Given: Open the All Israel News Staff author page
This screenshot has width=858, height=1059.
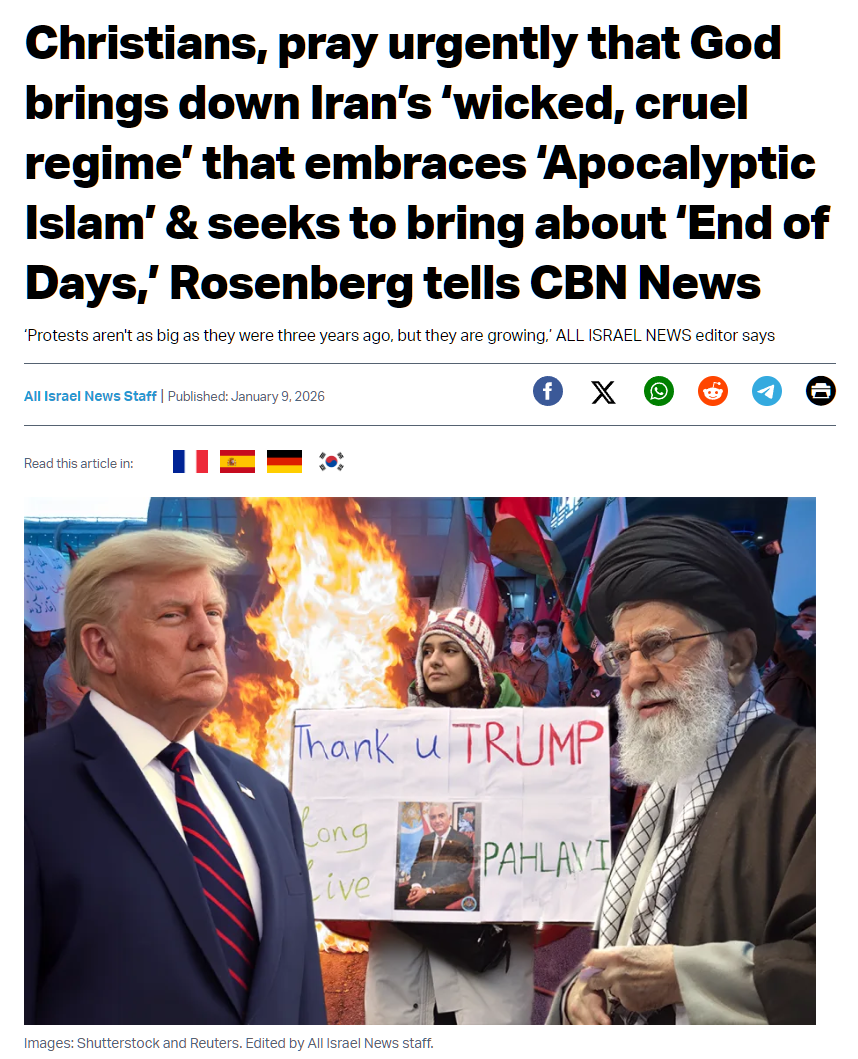Looking at the screenshot, I should pos(90,396).
